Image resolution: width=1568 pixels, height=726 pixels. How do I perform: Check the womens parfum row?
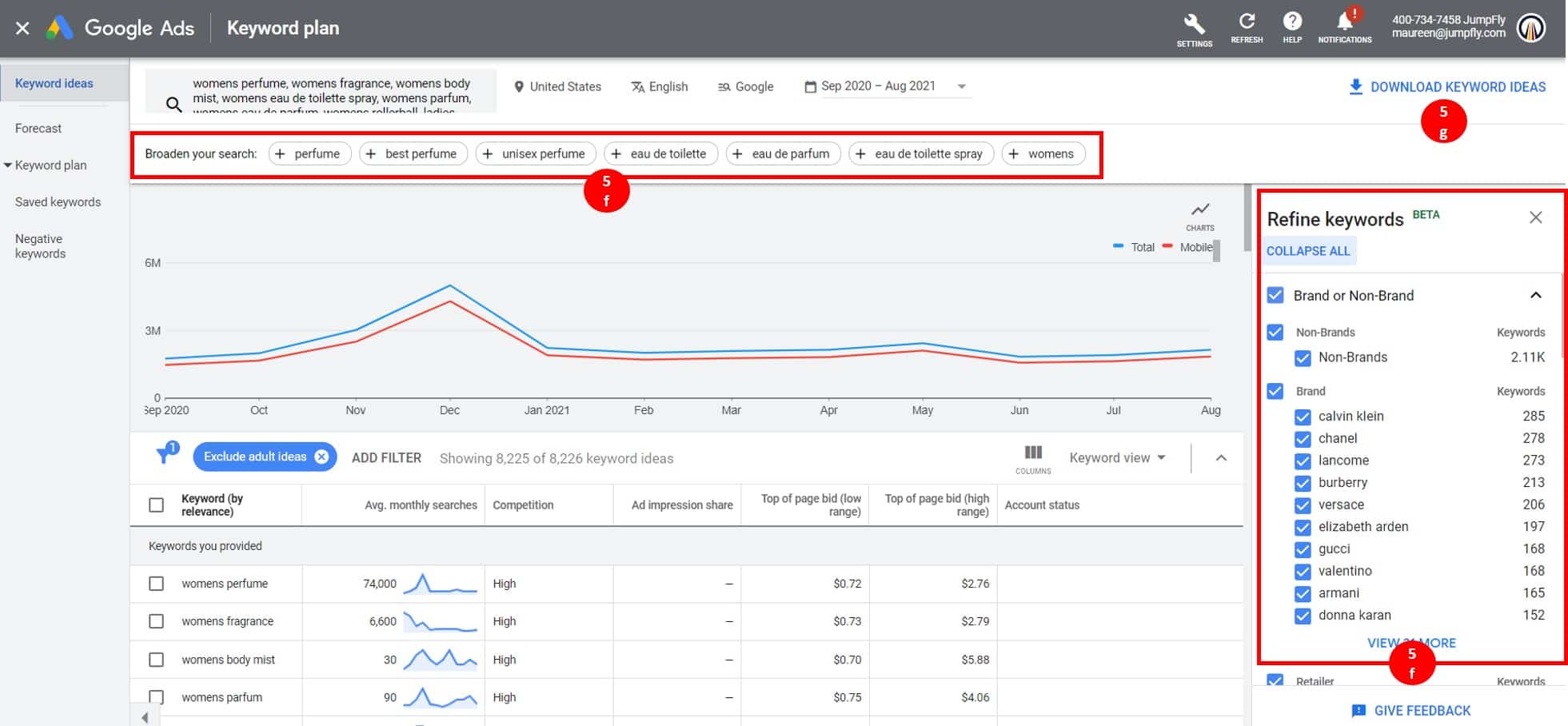point(157,697)
